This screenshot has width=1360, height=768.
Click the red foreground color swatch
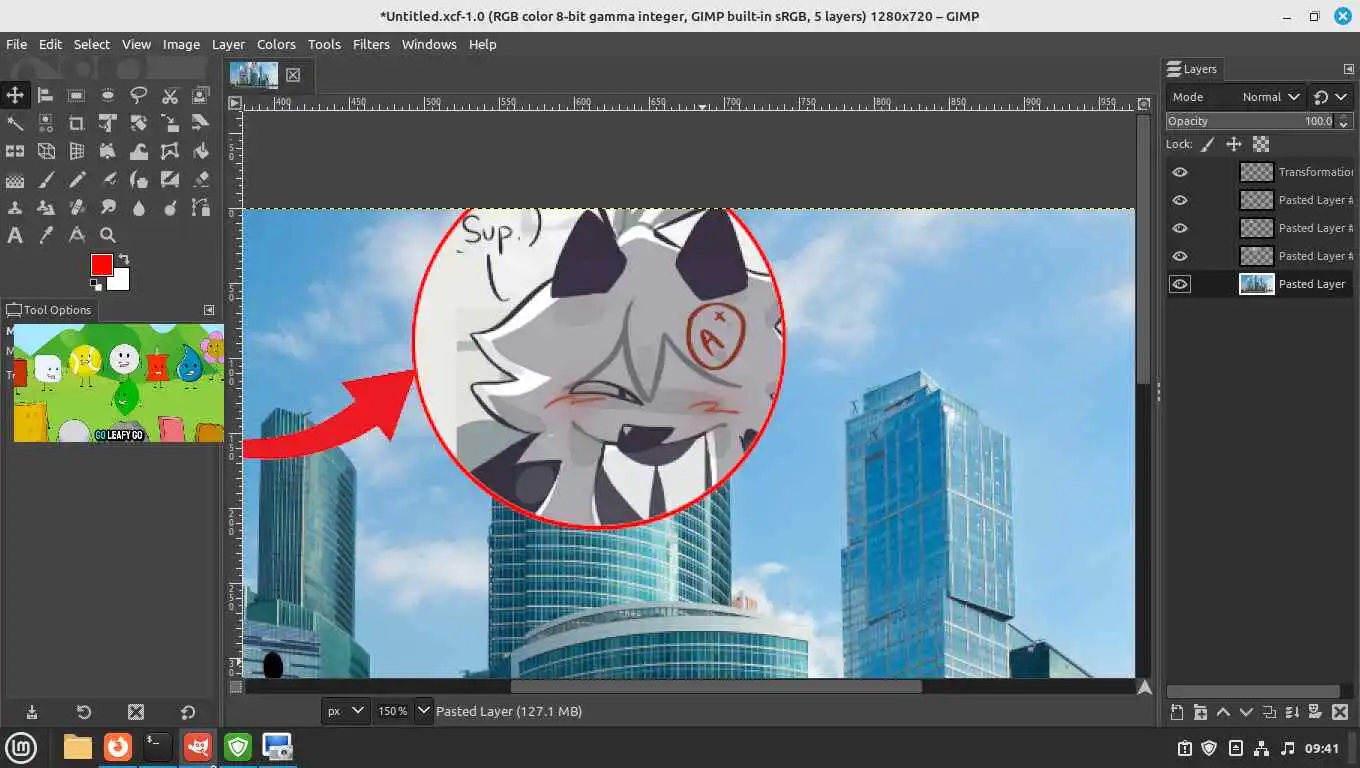[101, 265]
